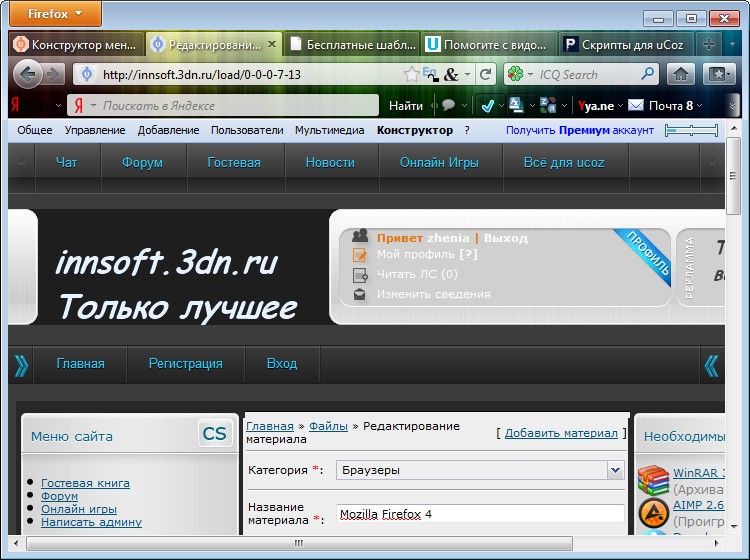The image size is (750, 560).
Task: Open the Home page icon
Action: point(680,74)
